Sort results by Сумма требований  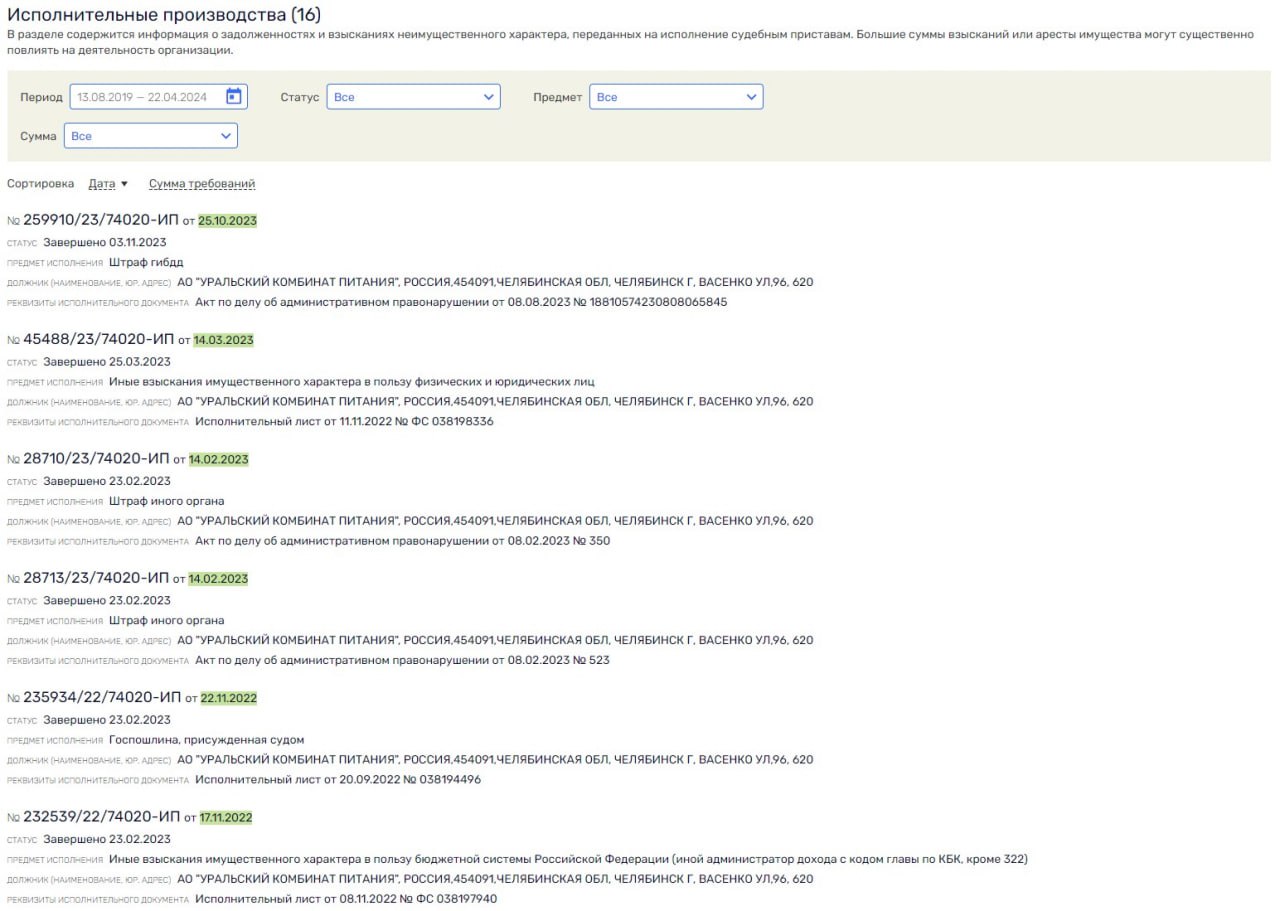[x=201, y=183]
